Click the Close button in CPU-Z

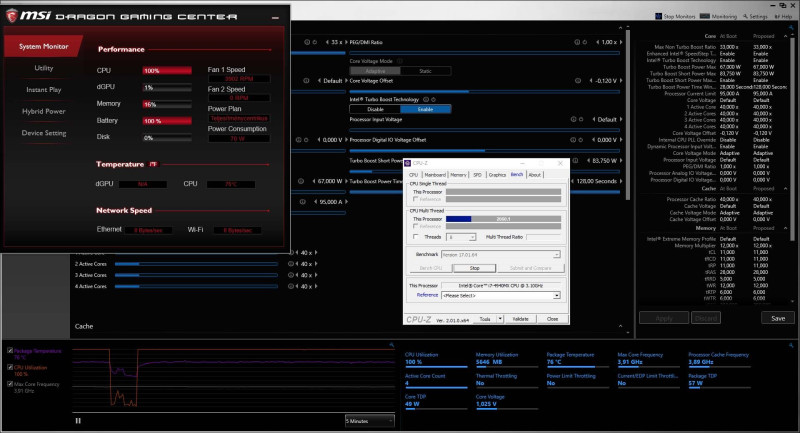[553, 319]
